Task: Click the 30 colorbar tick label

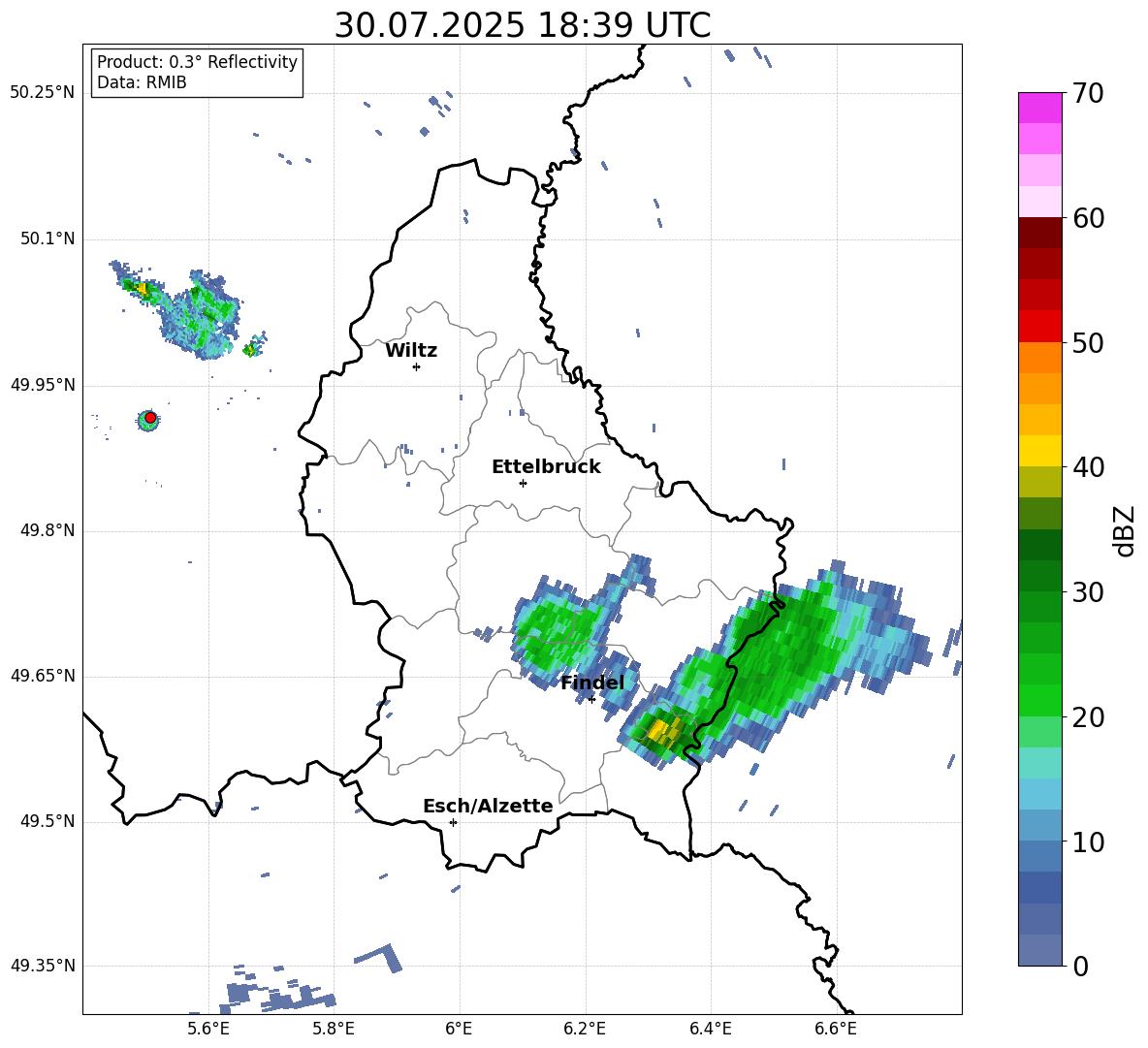Action: point(1087,592)
